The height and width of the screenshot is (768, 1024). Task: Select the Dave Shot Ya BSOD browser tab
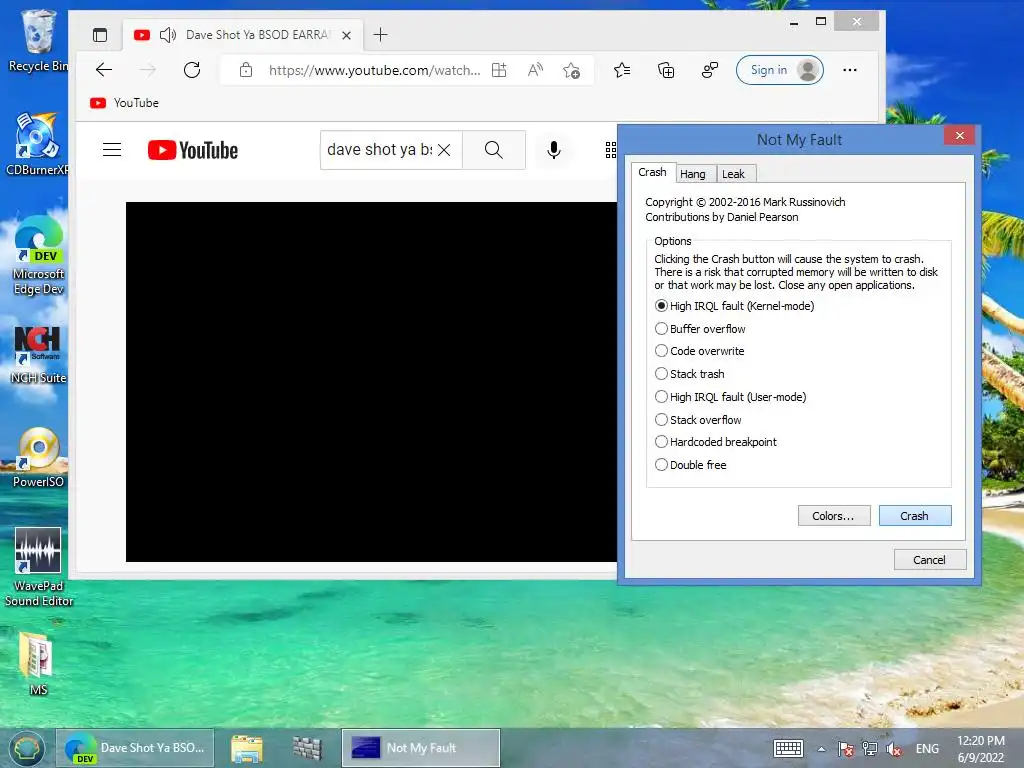coord(242,35)
